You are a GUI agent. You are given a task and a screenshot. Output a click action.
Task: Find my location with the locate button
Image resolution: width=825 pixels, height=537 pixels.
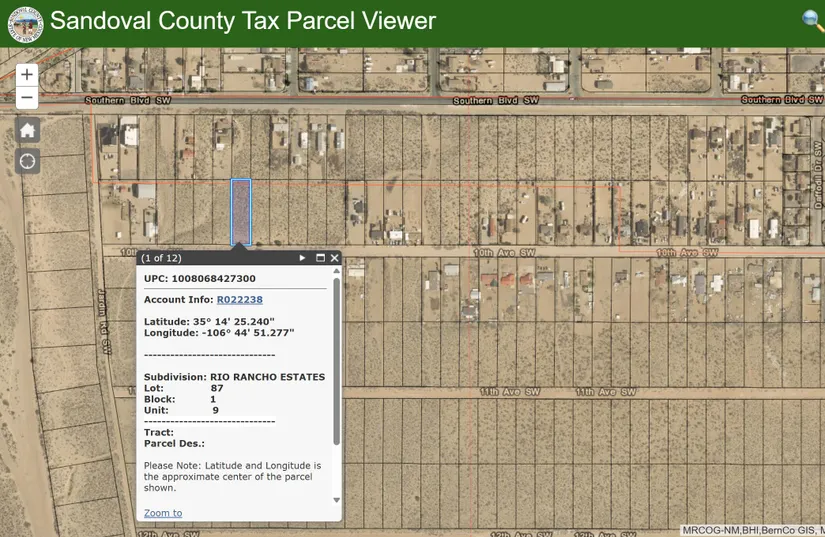(27, 161)
